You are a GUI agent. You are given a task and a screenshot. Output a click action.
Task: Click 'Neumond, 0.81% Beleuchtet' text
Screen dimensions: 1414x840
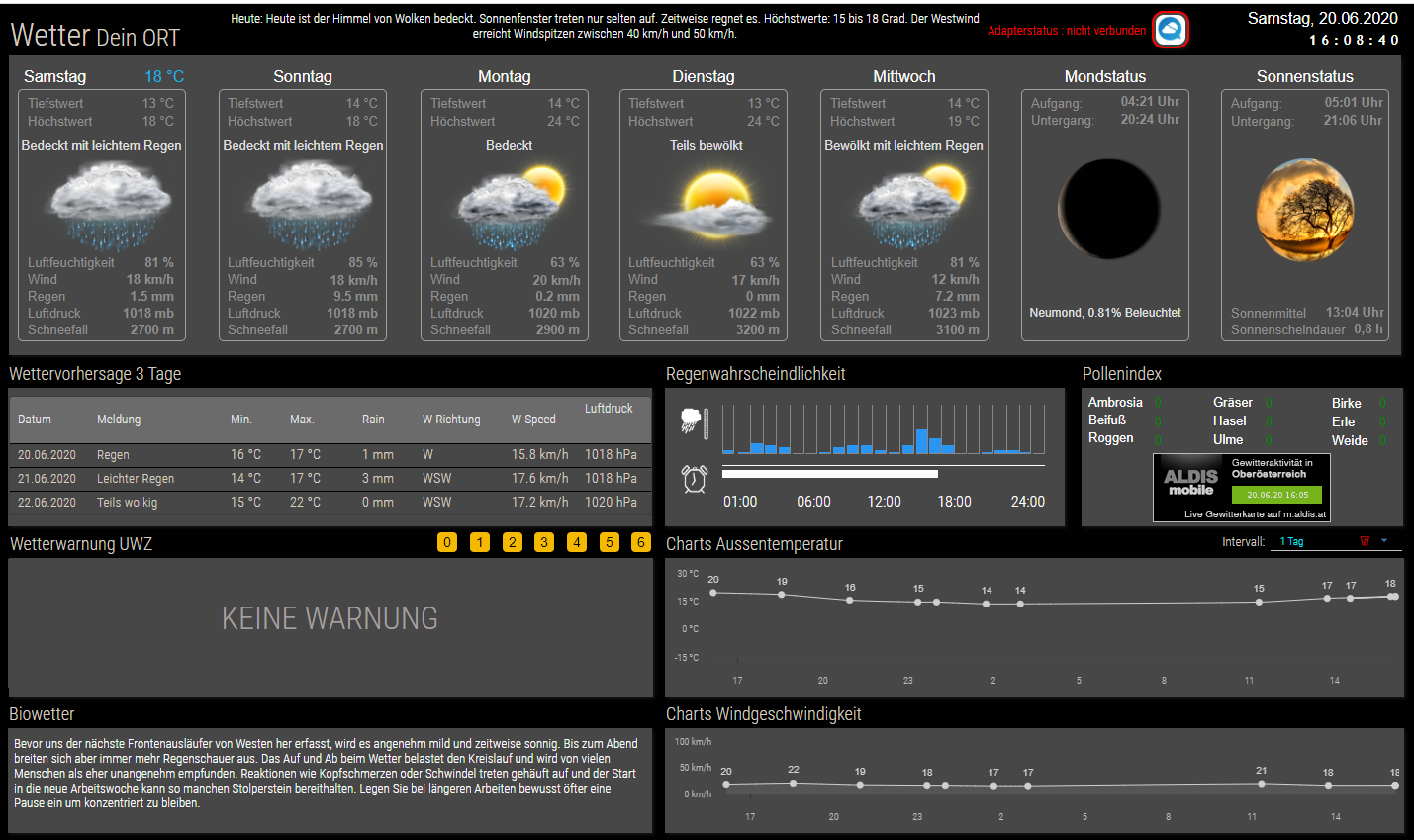pyautogui.click(x=1105, y=313)
